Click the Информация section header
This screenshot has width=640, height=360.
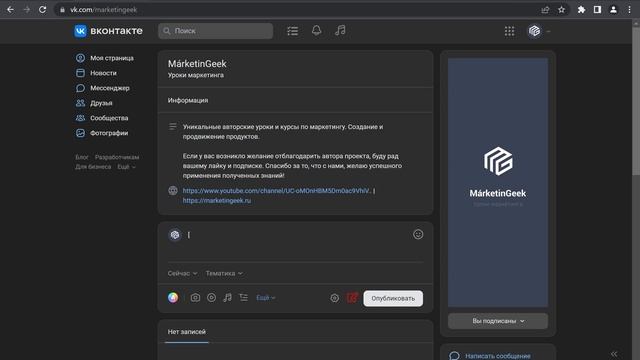tap(188, 100)
